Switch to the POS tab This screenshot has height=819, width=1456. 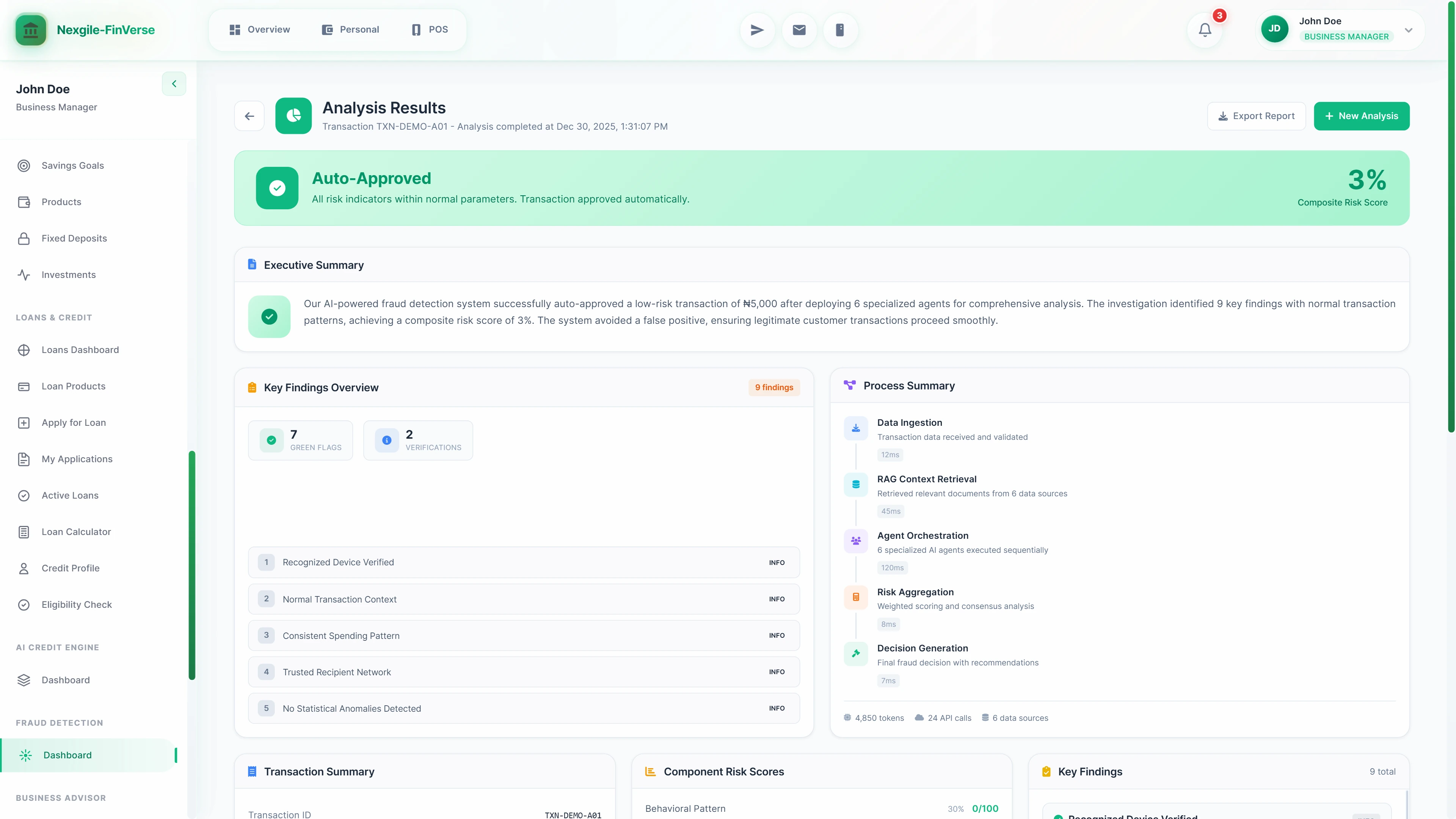[x=428, y=30]
